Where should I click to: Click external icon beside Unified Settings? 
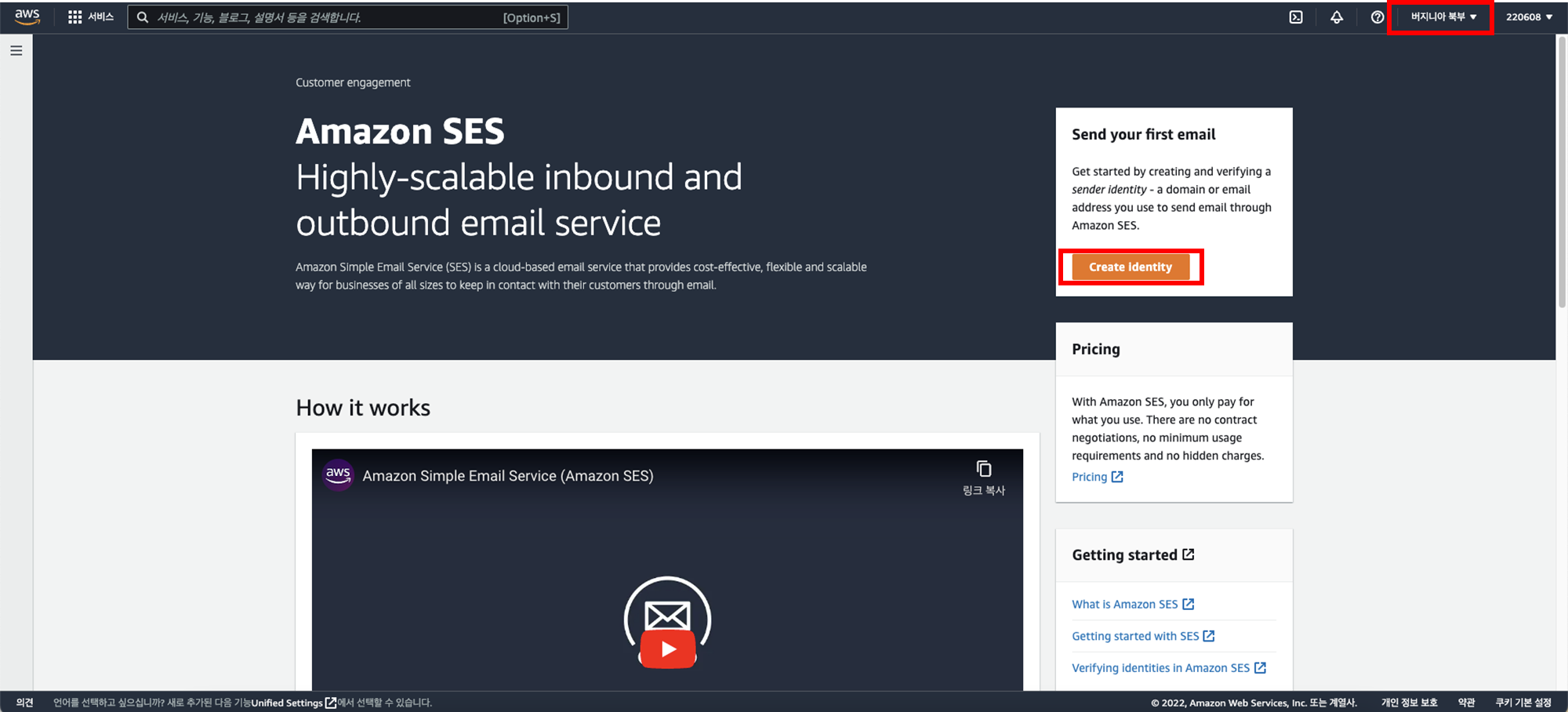coord(331,703)
